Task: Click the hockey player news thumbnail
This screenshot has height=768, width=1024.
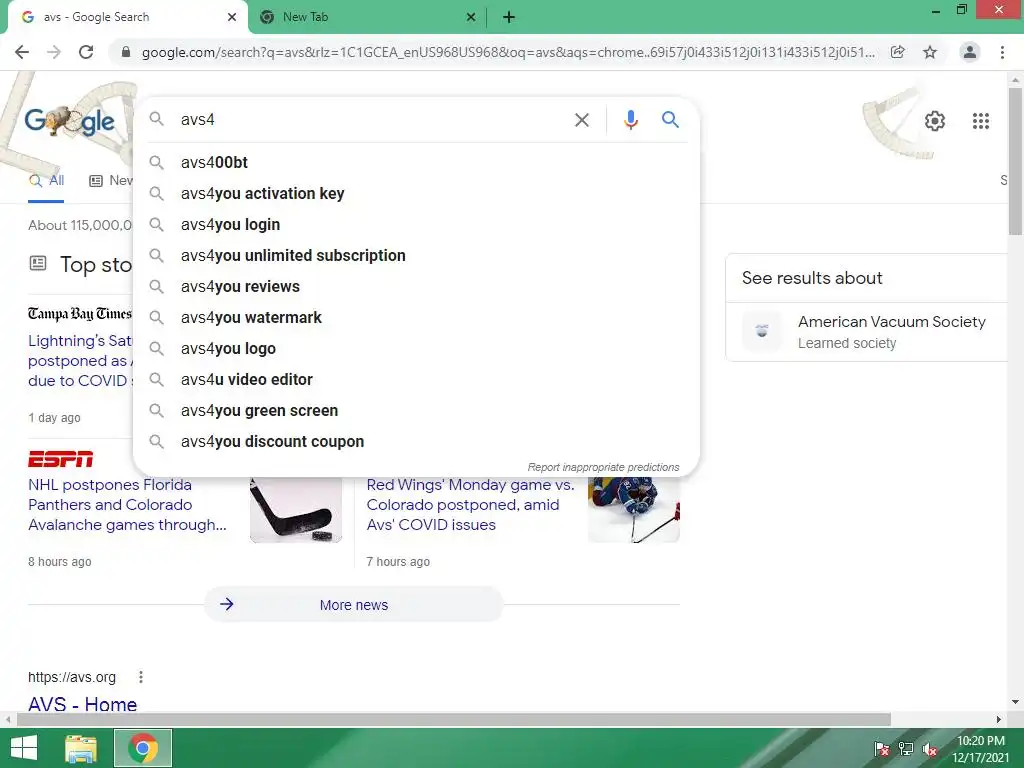Action: pyautogui.click(x=633, y=509)
